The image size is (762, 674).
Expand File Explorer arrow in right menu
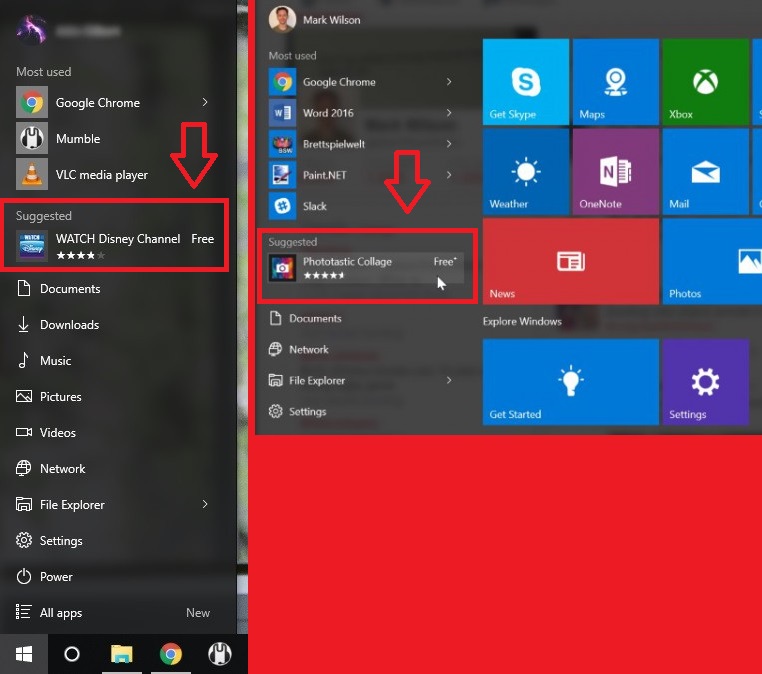[449, 380]
